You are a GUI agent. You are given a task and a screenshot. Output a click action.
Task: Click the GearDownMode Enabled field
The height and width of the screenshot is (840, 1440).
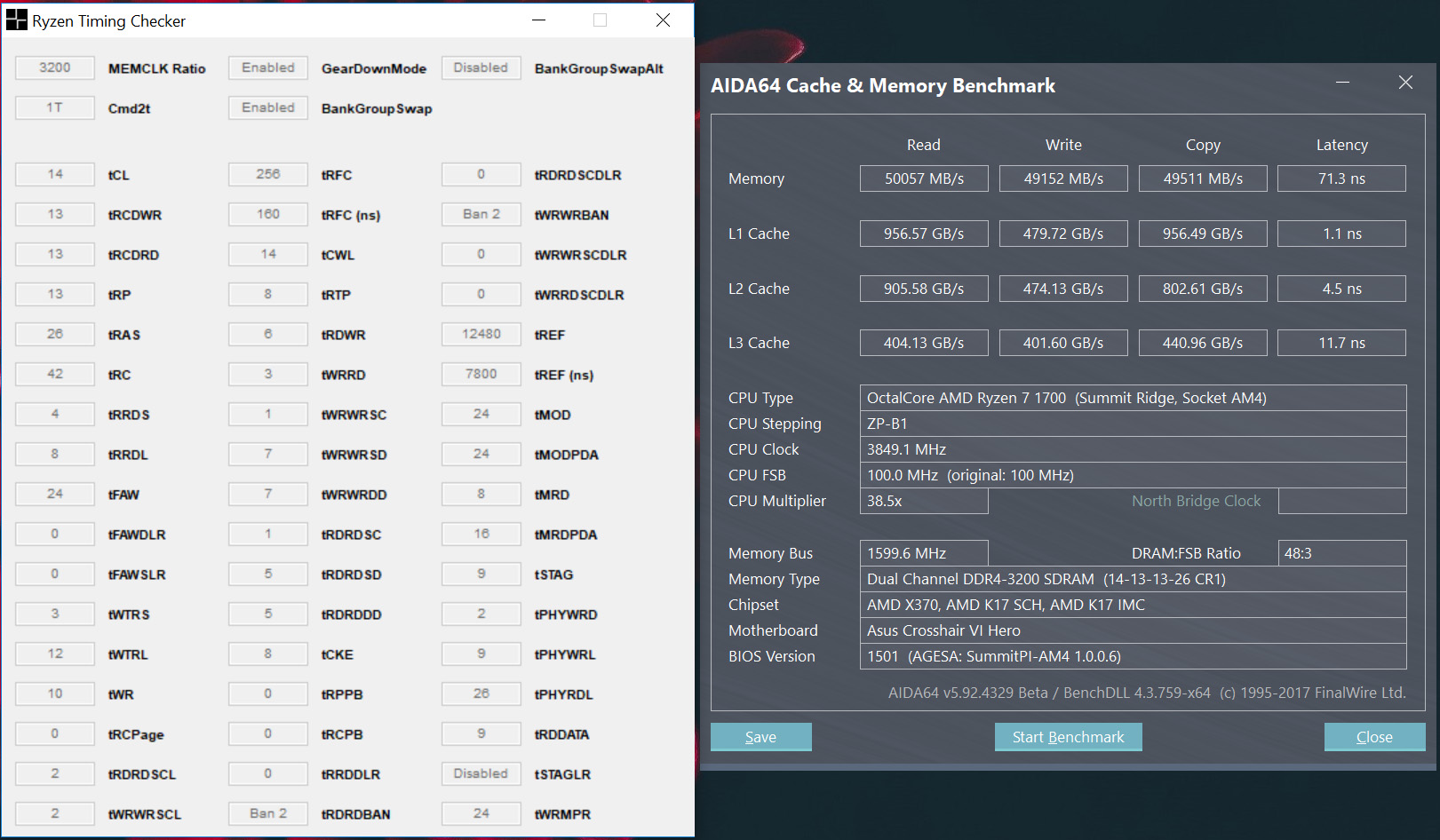pyautogui.click(x=268, y=67)
